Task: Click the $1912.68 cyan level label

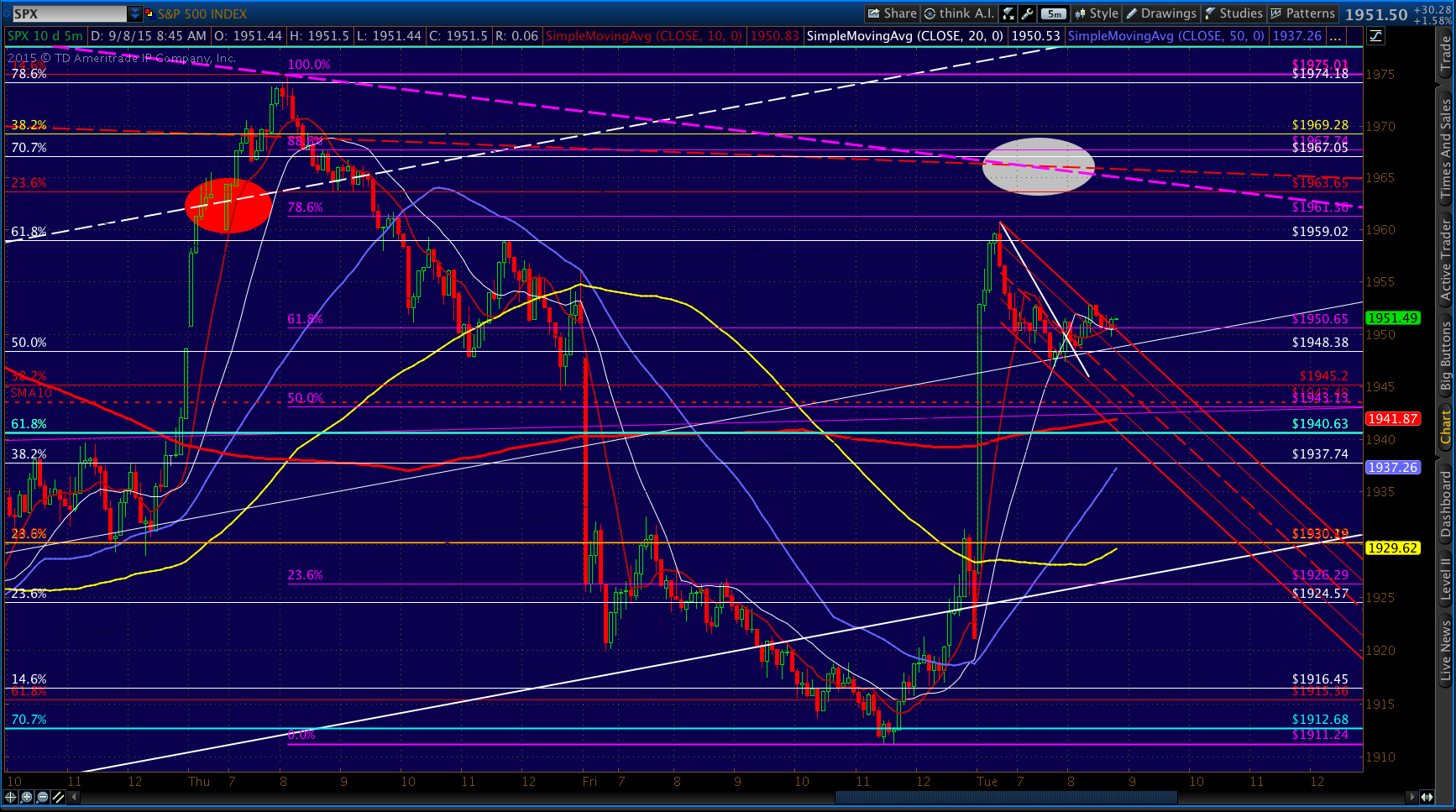Action: pyautogui.click(x=1320, y=720)
